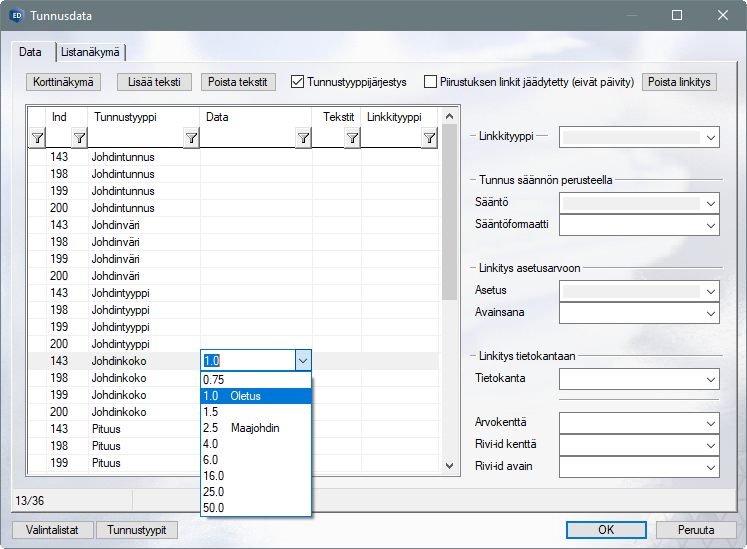The width and height of the screenshot is (747, 549).
Task: Click the Poista linkitys button
Action: click(x=679, y=82)
